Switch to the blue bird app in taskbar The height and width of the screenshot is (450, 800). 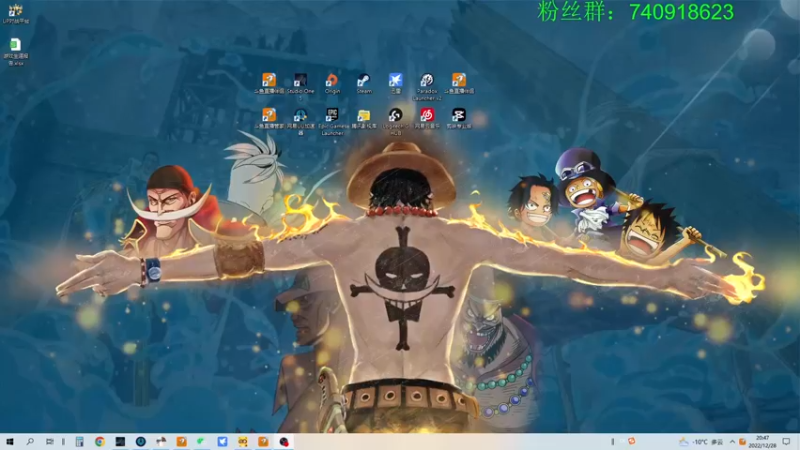point(222,441)
